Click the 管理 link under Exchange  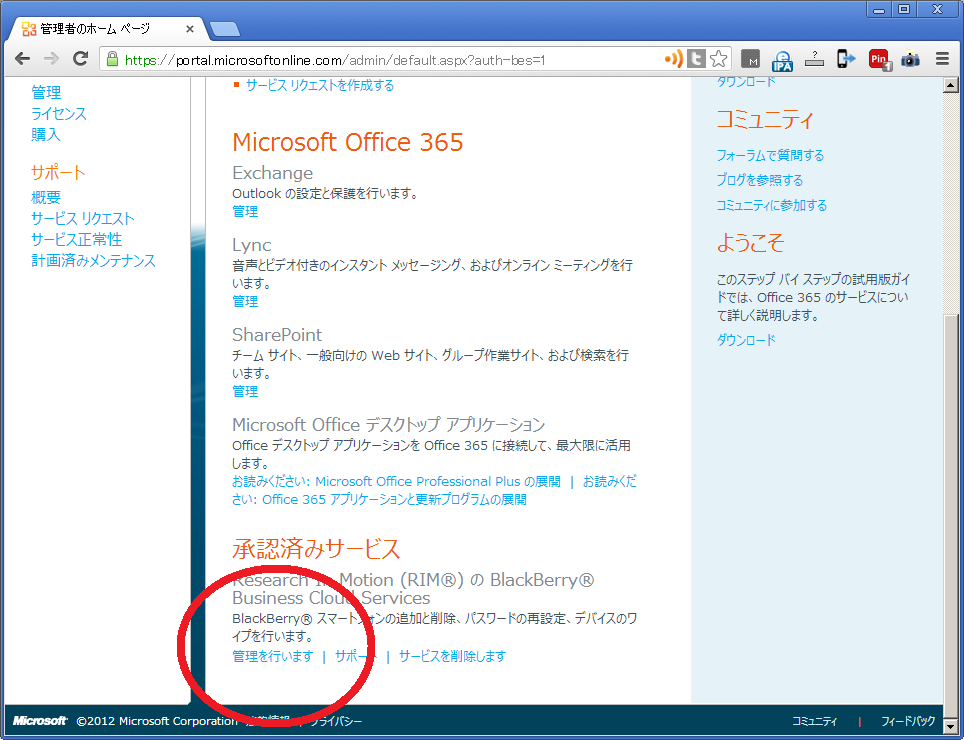point(245,211)
